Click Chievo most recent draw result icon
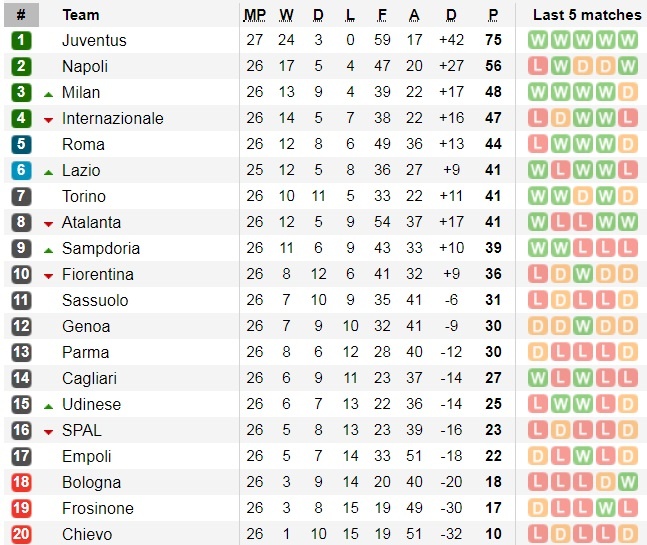 628,535
